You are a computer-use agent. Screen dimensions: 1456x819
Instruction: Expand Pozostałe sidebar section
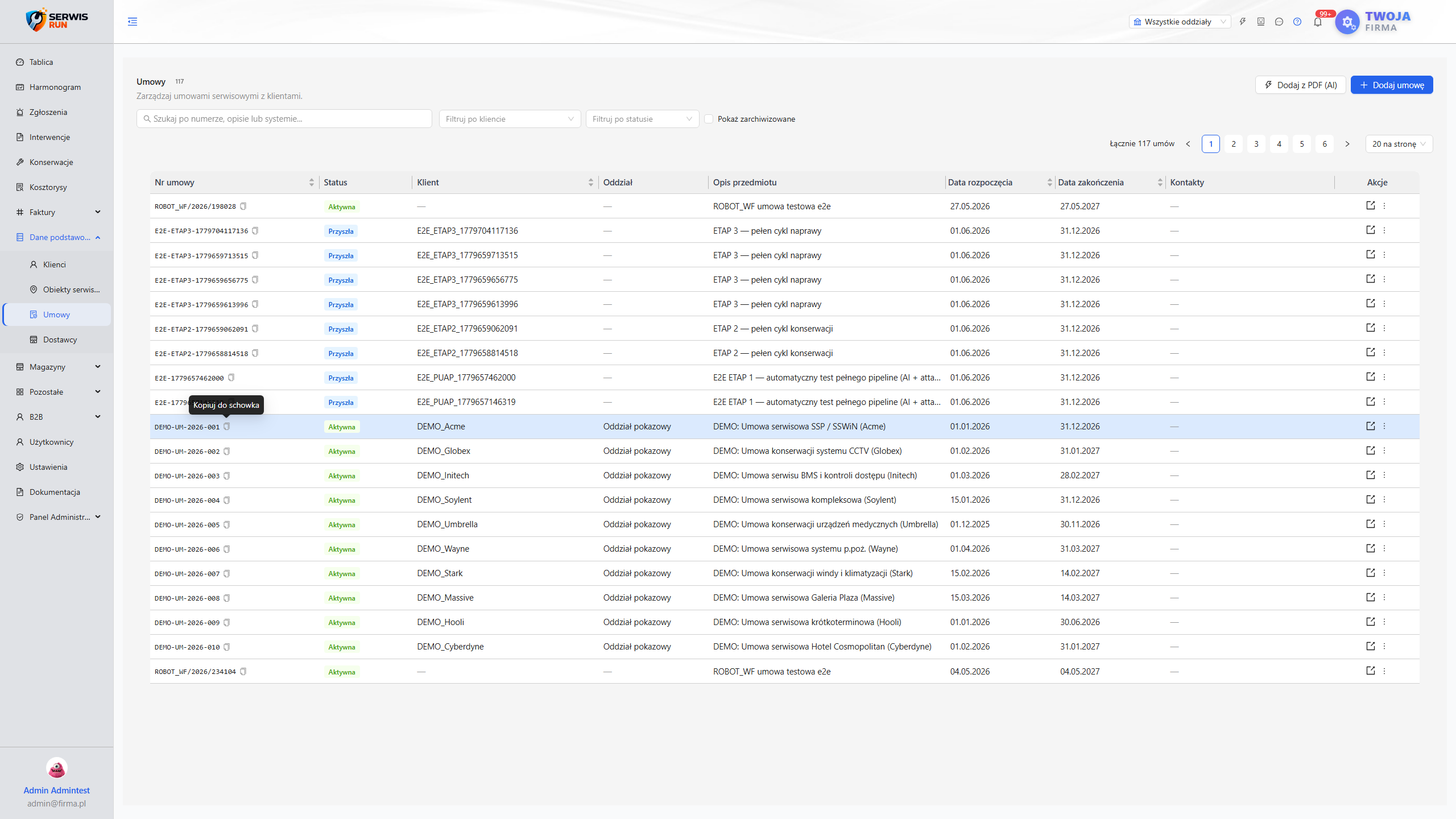click(x=57, y=392)
